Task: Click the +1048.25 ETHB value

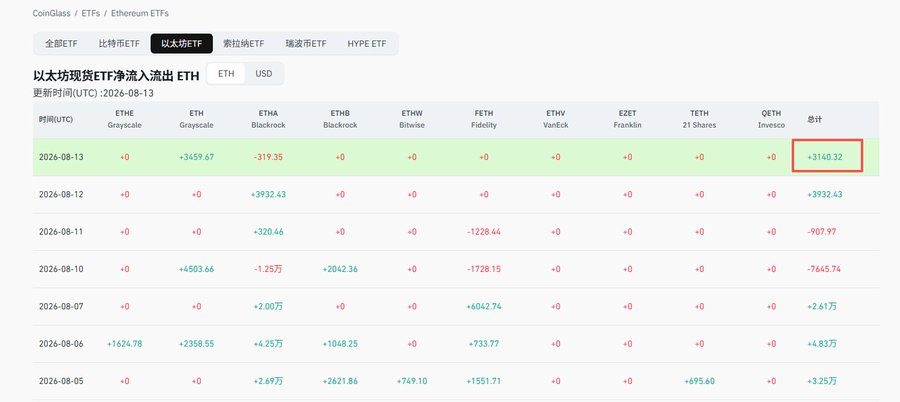Action: [340, 343]
